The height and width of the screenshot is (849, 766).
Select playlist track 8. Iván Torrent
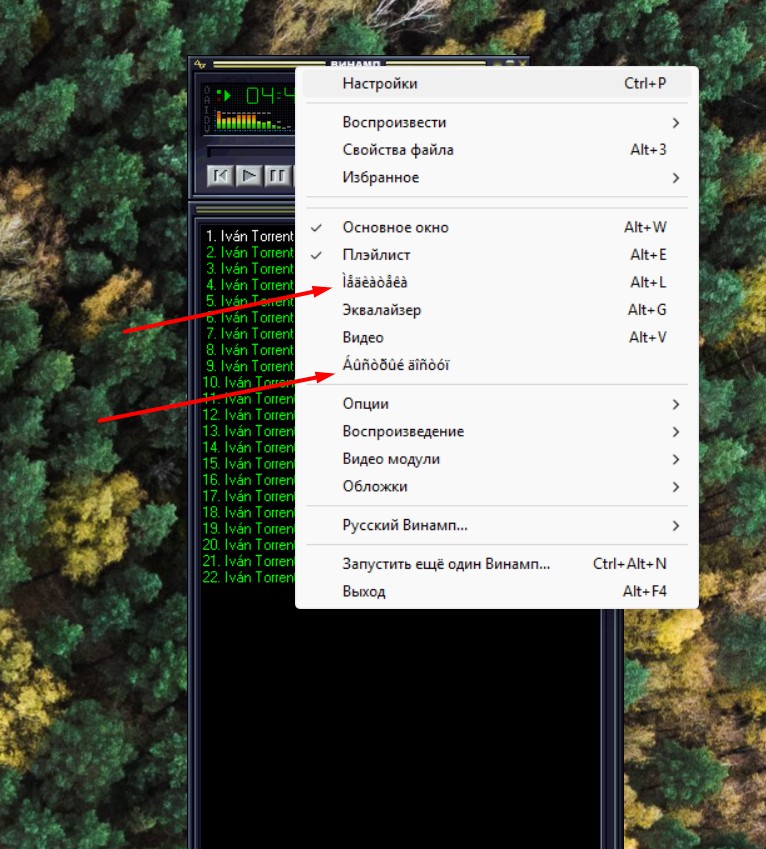pos(249,350)
